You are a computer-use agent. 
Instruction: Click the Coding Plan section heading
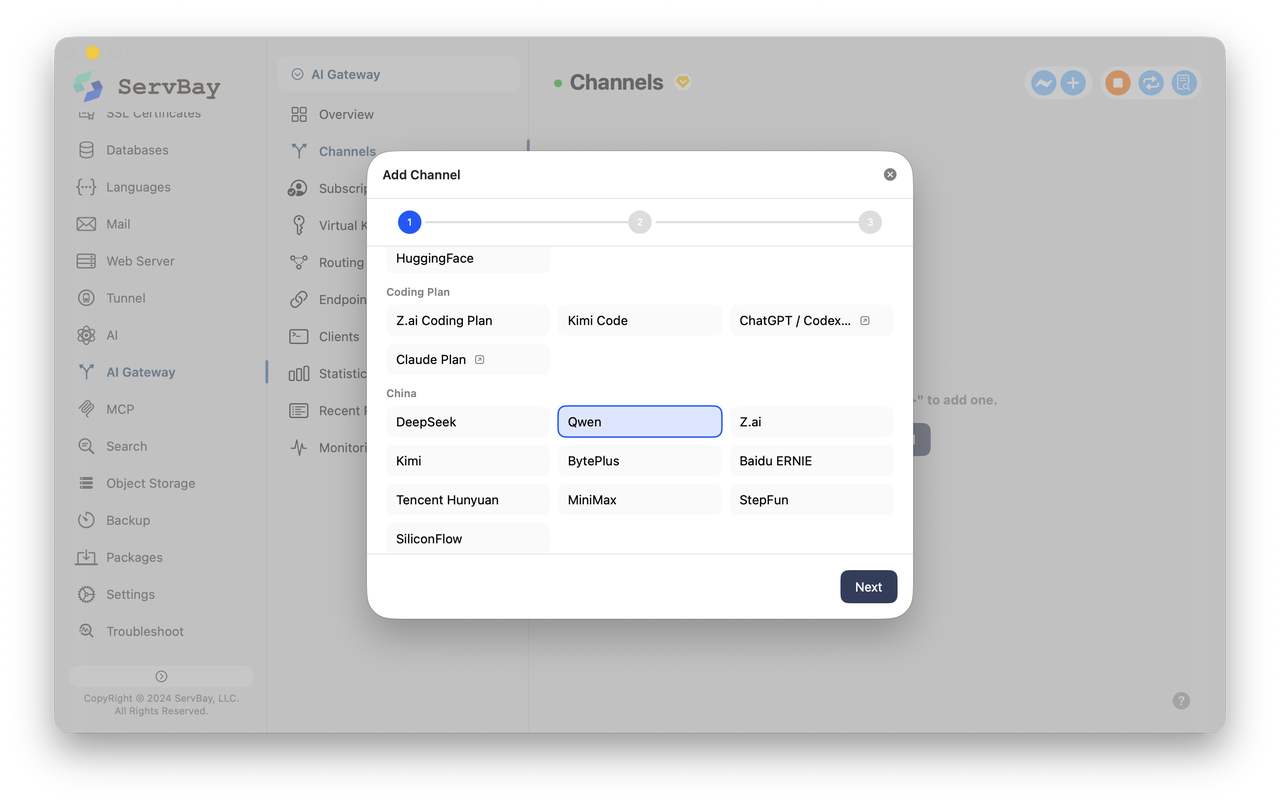418,292
